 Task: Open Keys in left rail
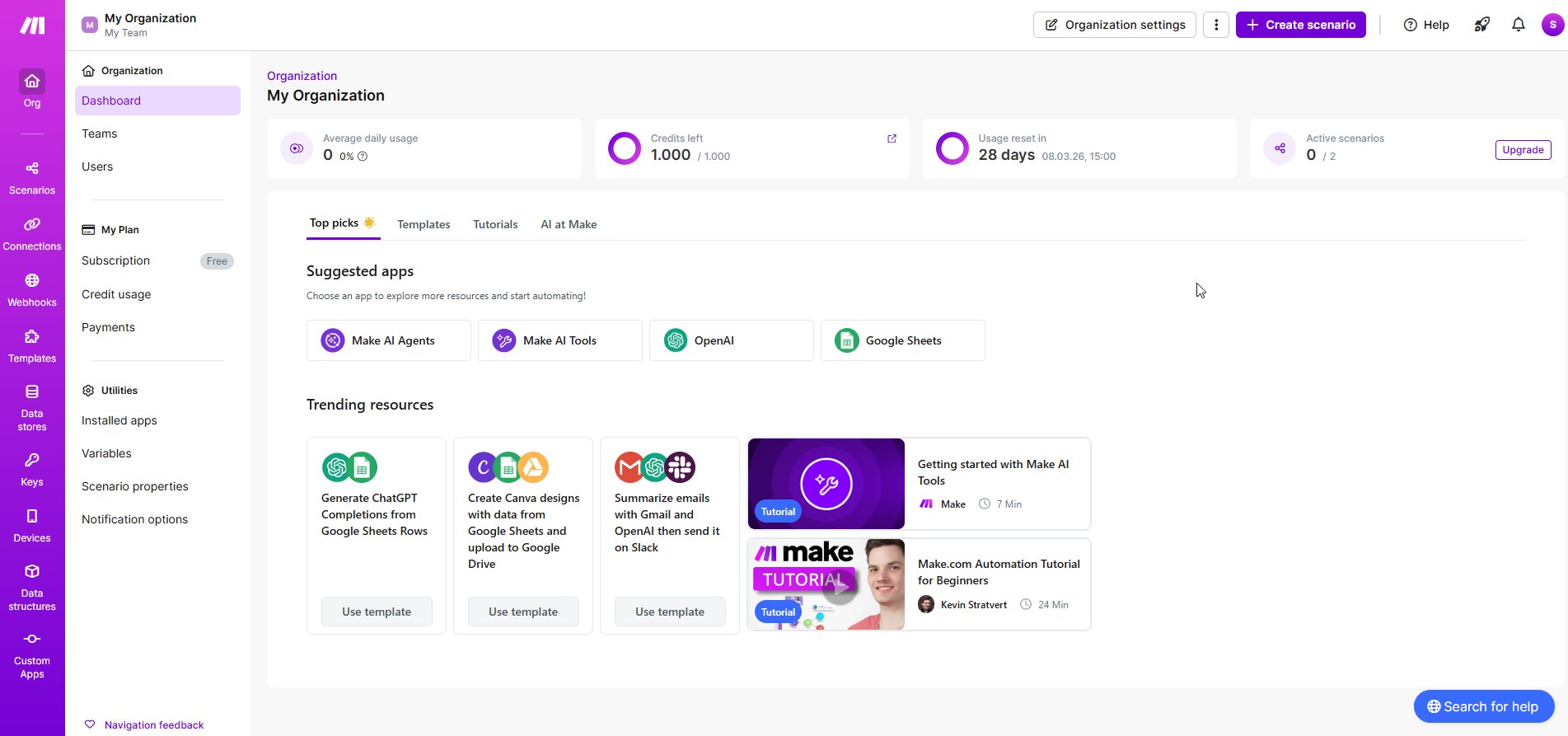32,470
